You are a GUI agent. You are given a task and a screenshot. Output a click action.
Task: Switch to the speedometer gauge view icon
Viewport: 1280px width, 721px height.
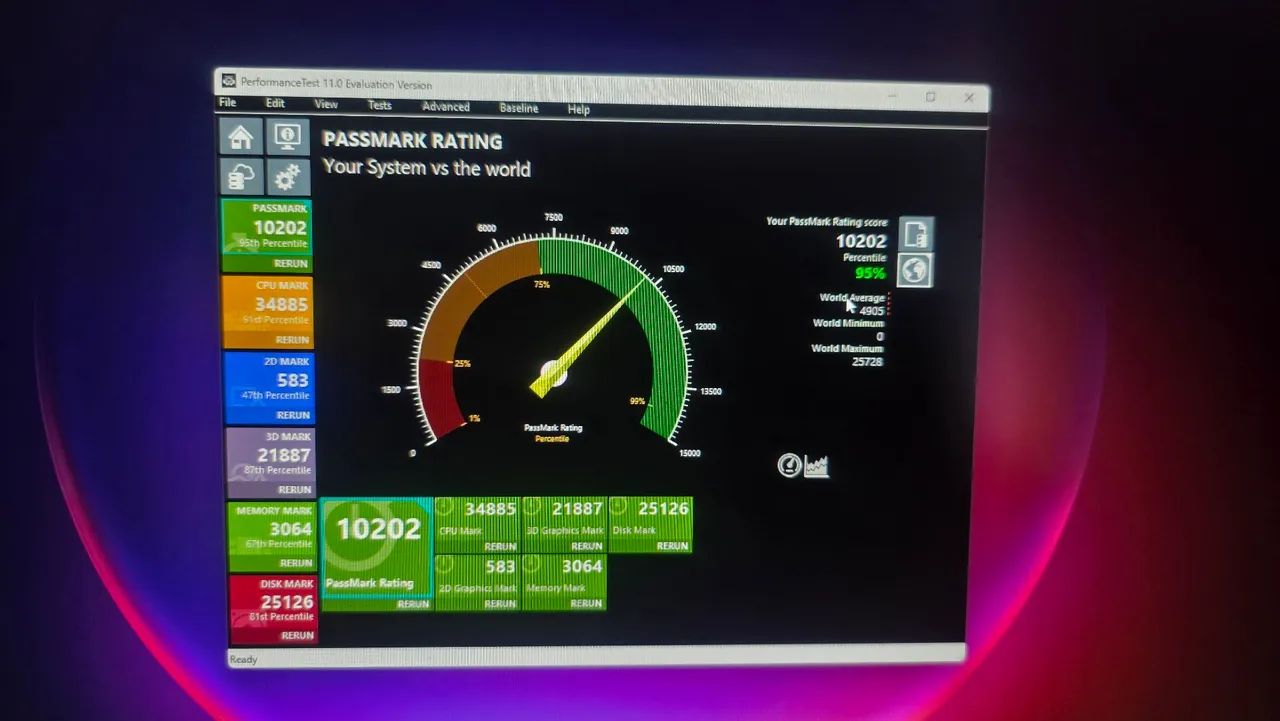click(789, 465)
